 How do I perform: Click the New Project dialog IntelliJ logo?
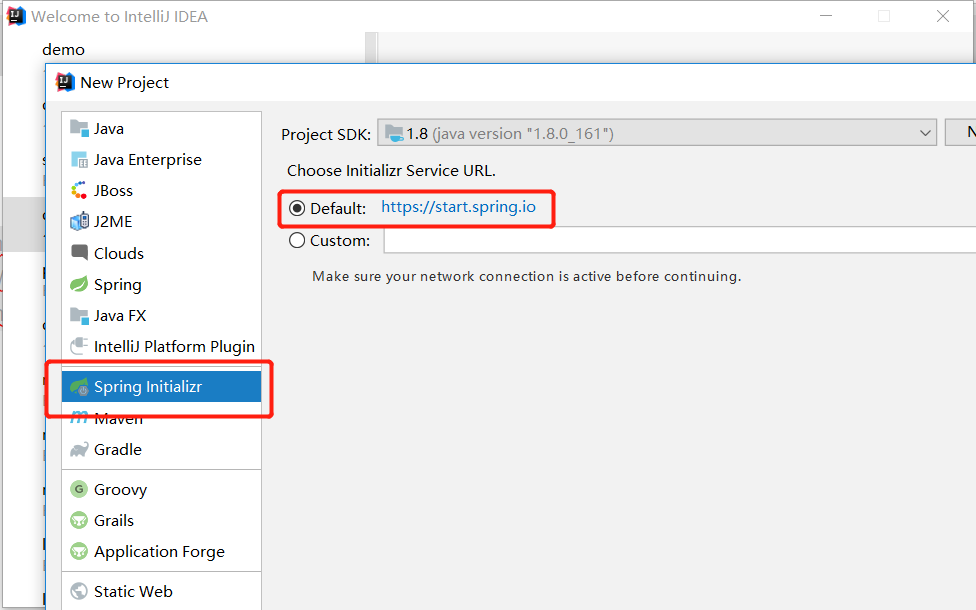click(65, 82)
